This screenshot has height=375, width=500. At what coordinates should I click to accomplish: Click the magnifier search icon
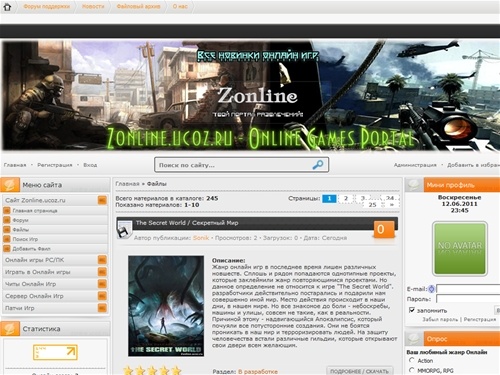tap(318, 164)
